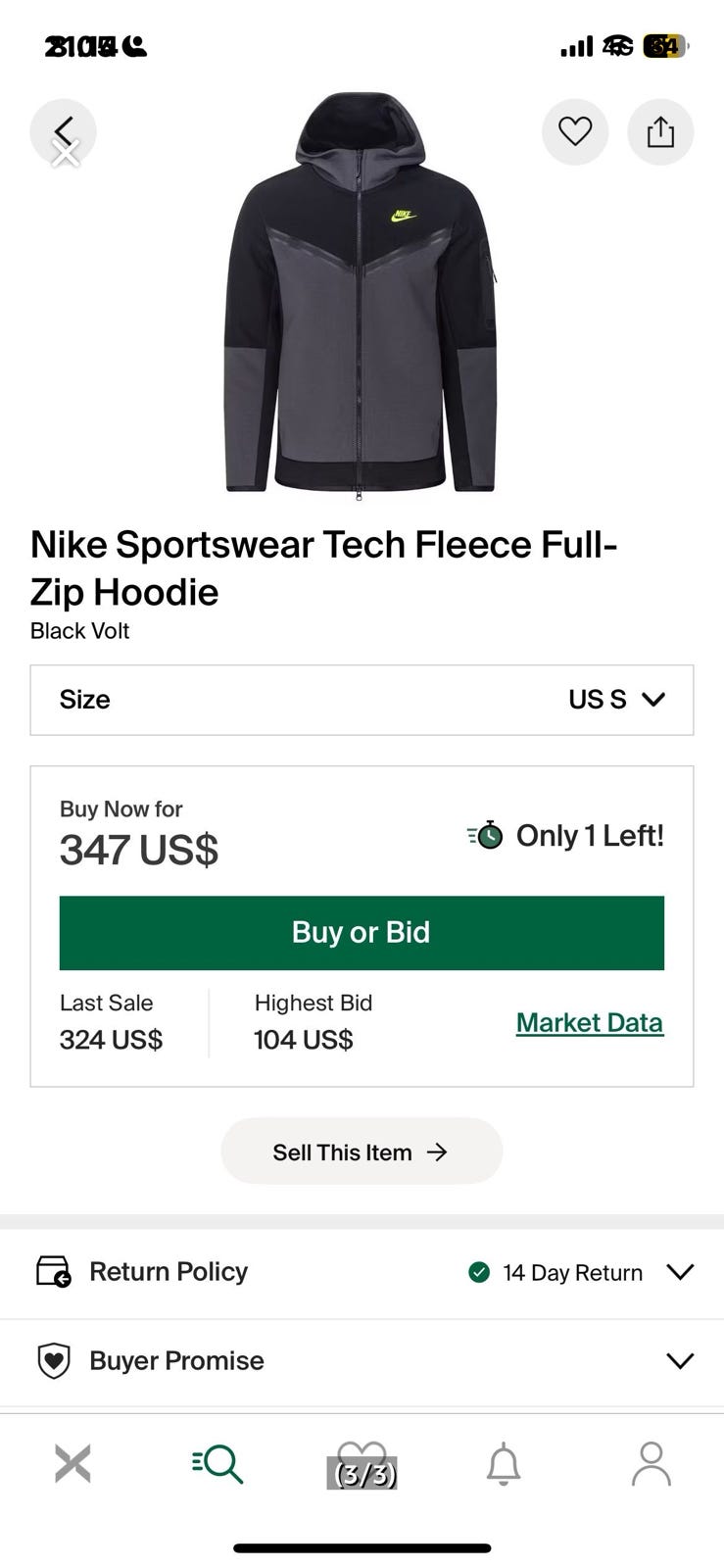Screen dimensions: 724x1568
Task: Tap the share icon
Action: pyautogui.click(x=660, y=131)
